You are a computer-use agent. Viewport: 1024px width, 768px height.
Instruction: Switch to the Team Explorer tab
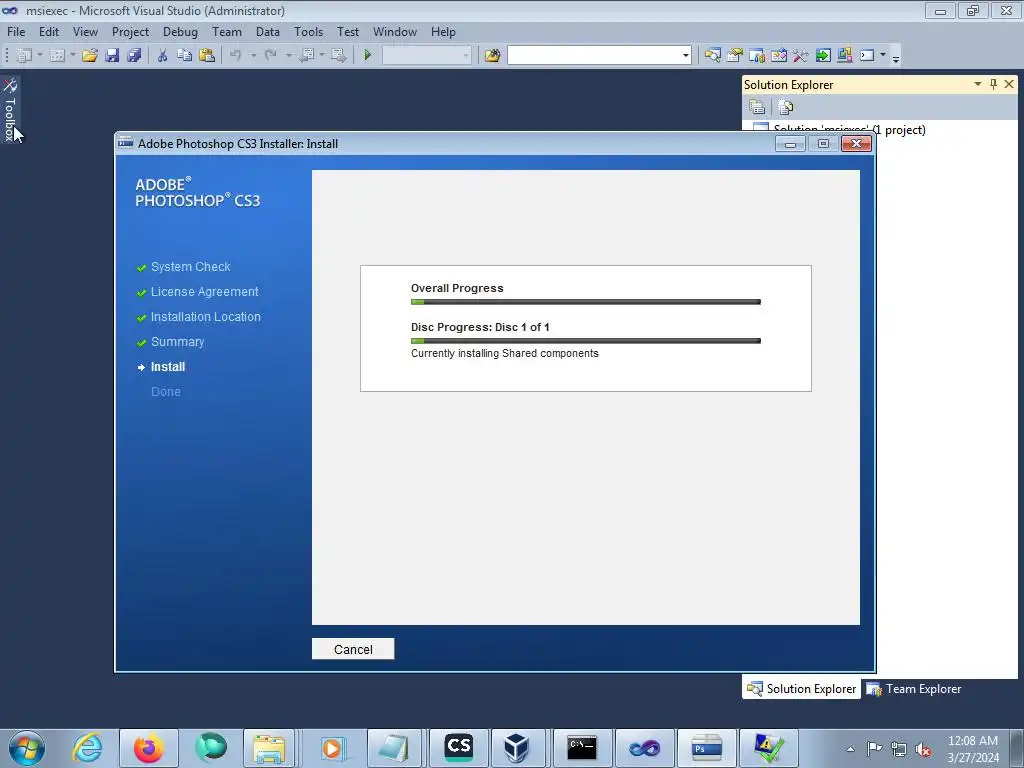click(x=914, y=689)
